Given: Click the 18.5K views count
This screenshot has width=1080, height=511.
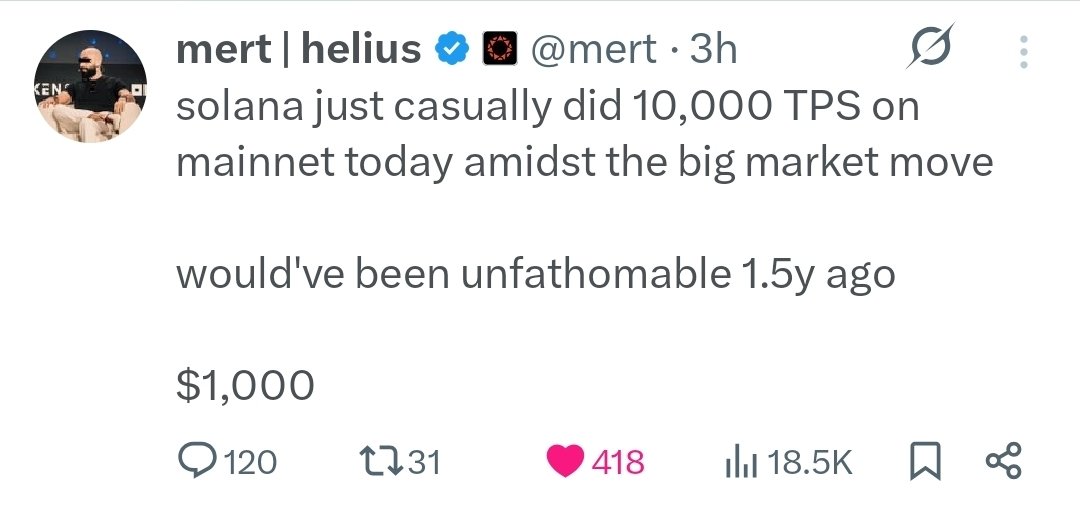Looking at the screenshot, I should point(812,461).
